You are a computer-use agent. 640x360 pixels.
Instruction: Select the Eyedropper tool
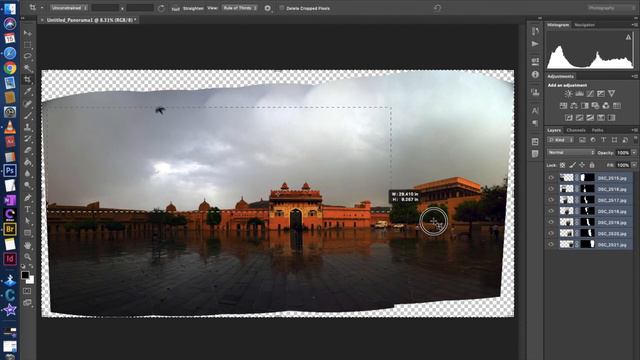click(27, 91)
